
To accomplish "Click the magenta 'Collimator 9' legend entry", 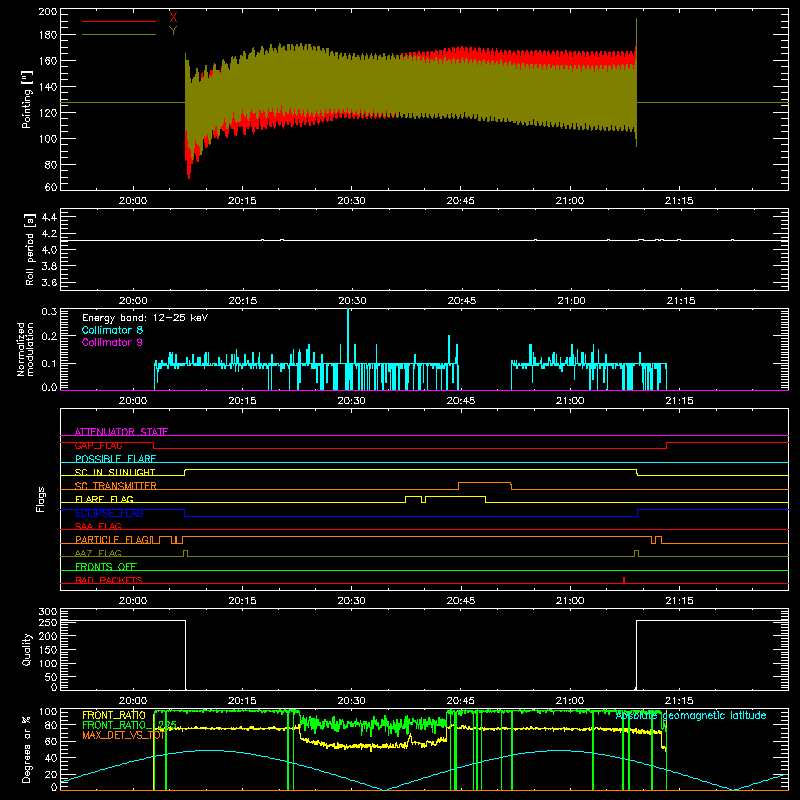I will [x=112, y=342].
